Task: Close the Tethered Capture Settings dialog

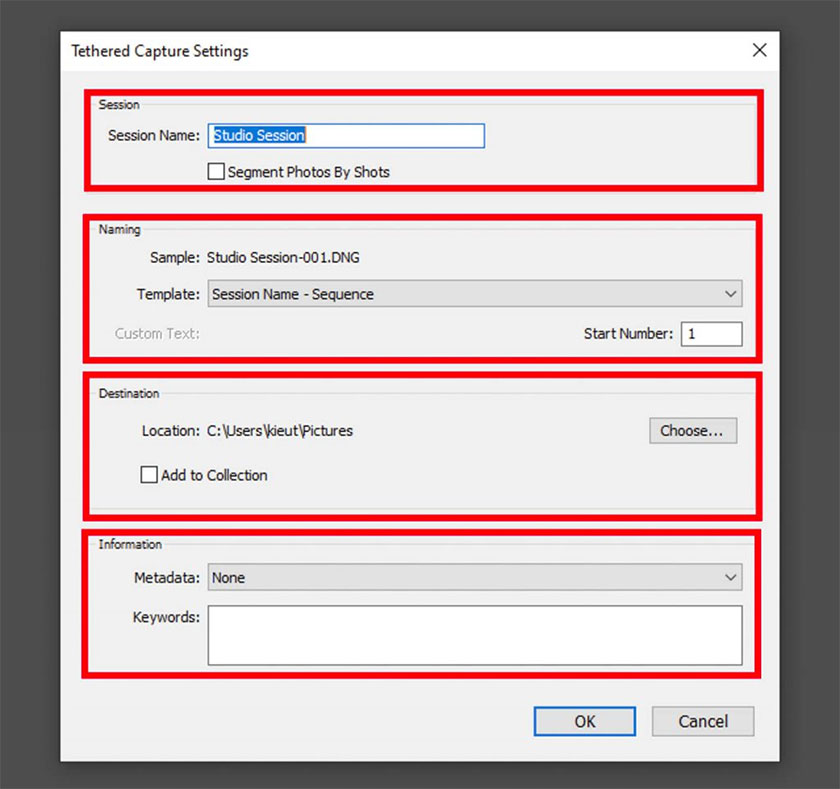Action: 759,50
